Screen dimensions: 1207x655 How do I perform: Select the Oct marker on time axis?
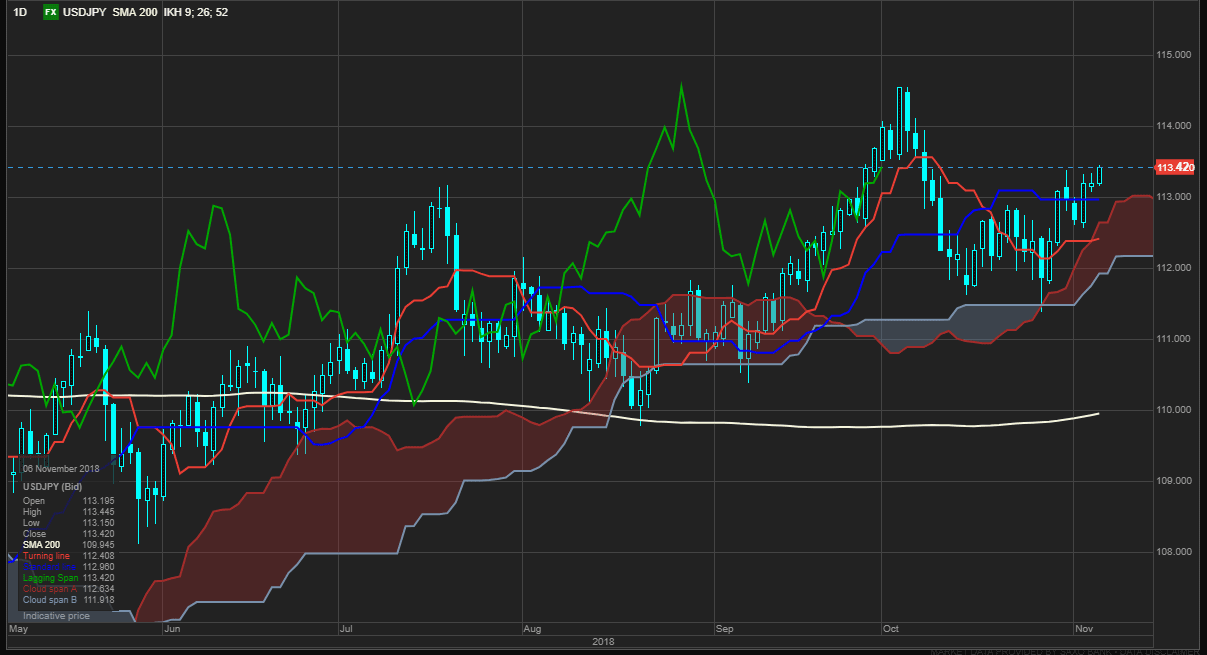tap(892, 630)
